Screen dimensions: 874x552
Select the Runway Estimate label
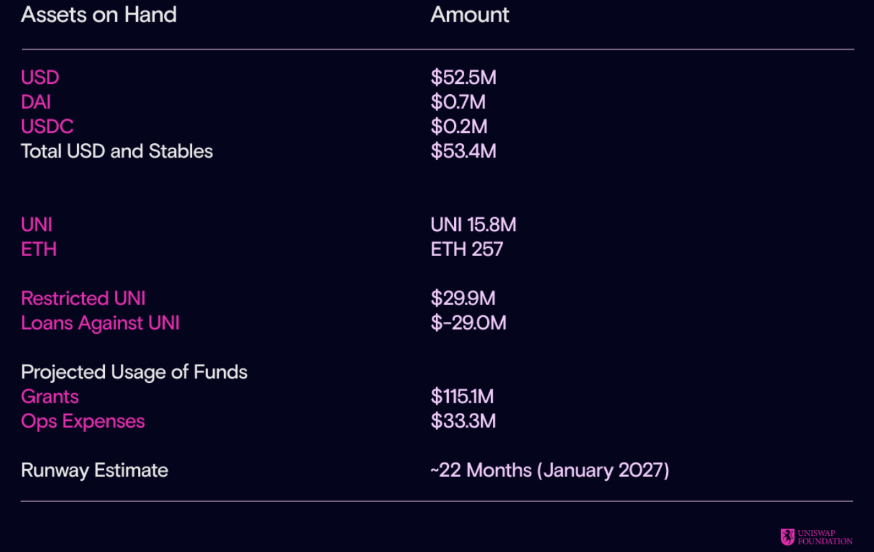pos(95,470)
